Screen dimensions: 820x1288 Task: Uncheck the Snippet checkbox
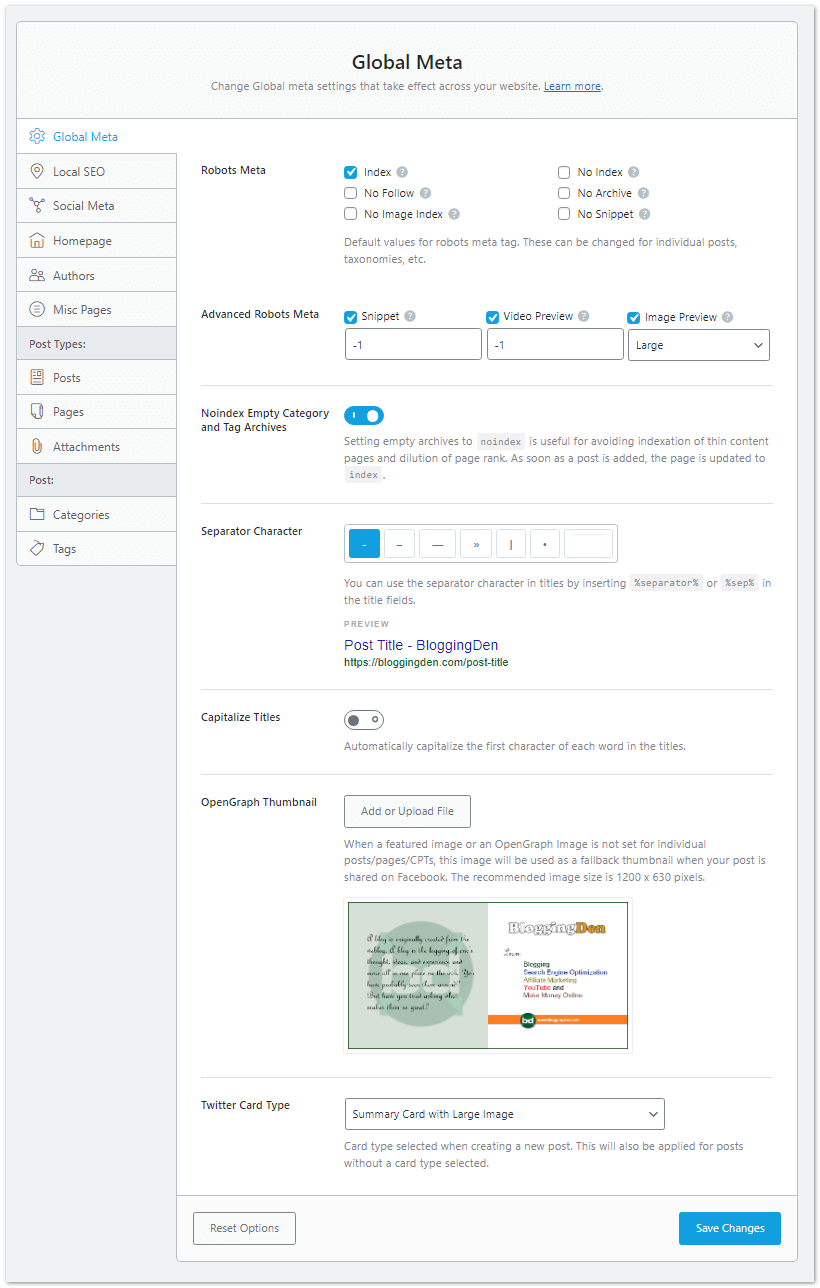click(x=351, y=317)
